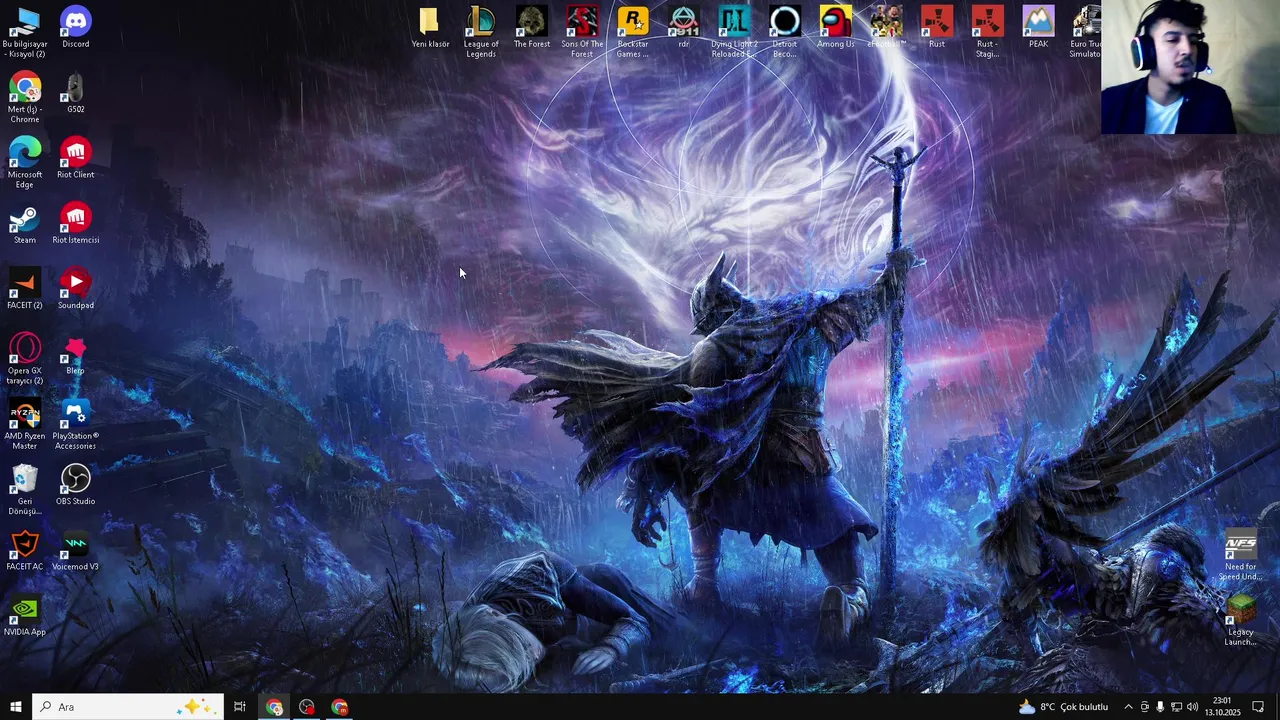Select the Riot Client desktop icon
The image size is (1280, 720).
(x=75, y=158)
